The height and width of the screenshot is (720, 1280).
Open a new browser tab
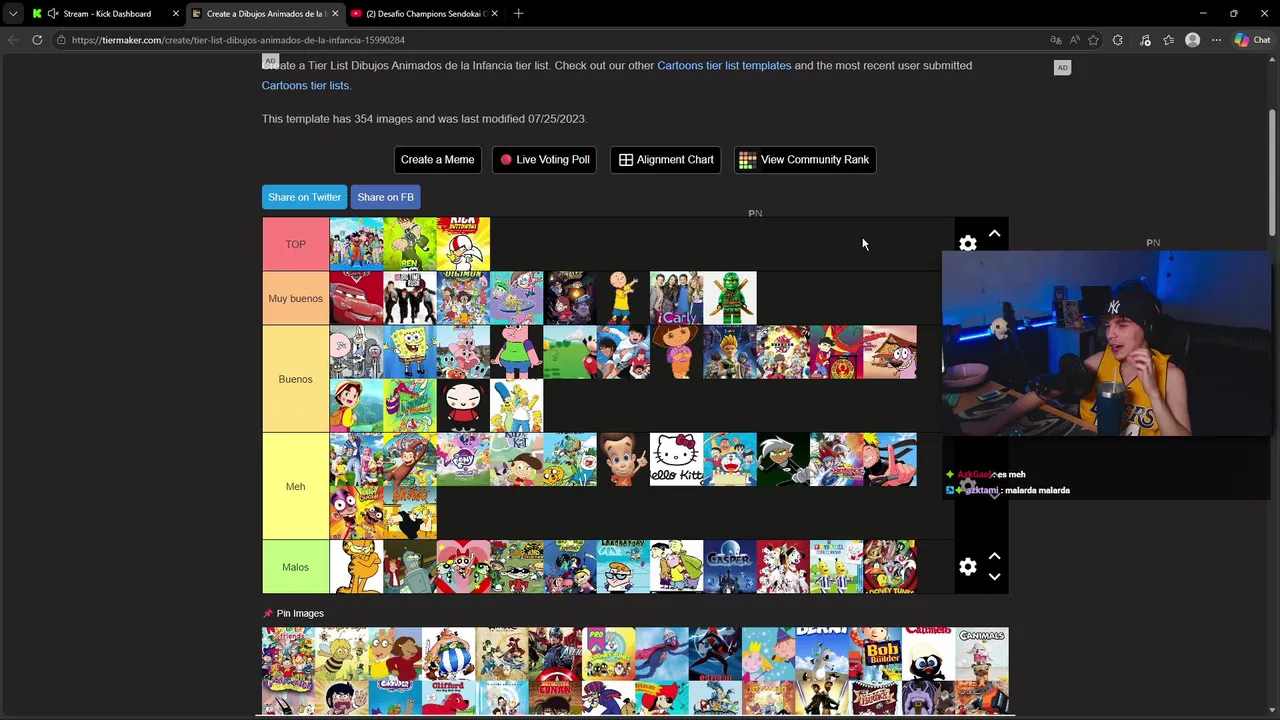tap(518, 14)
